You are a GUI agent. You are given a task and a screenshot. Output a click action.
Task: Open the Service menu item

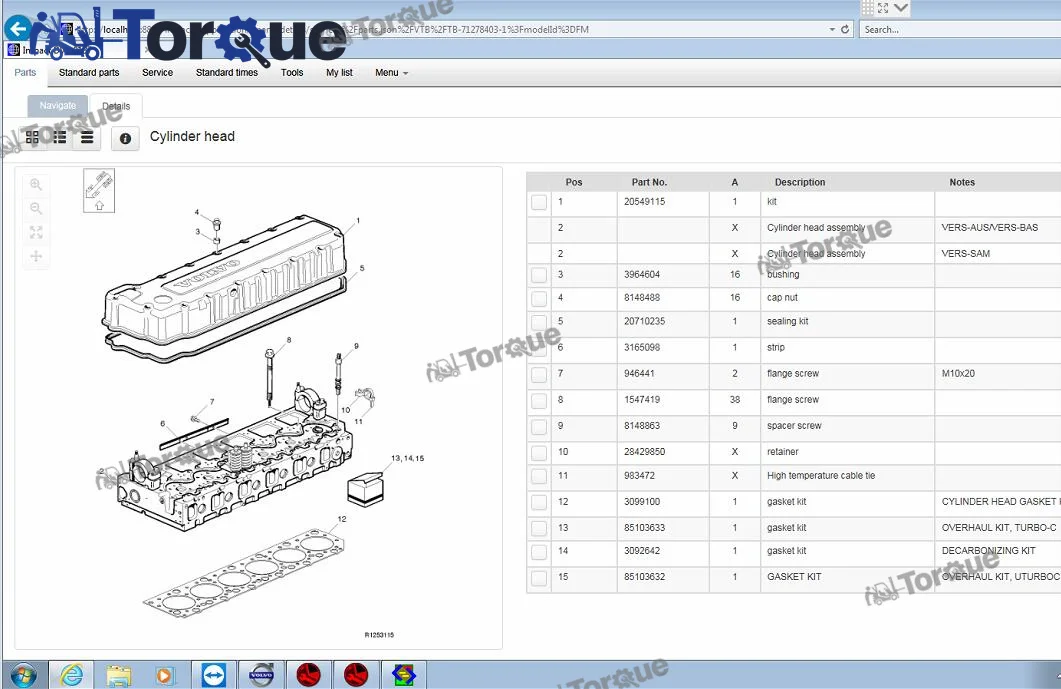(157, 72)
